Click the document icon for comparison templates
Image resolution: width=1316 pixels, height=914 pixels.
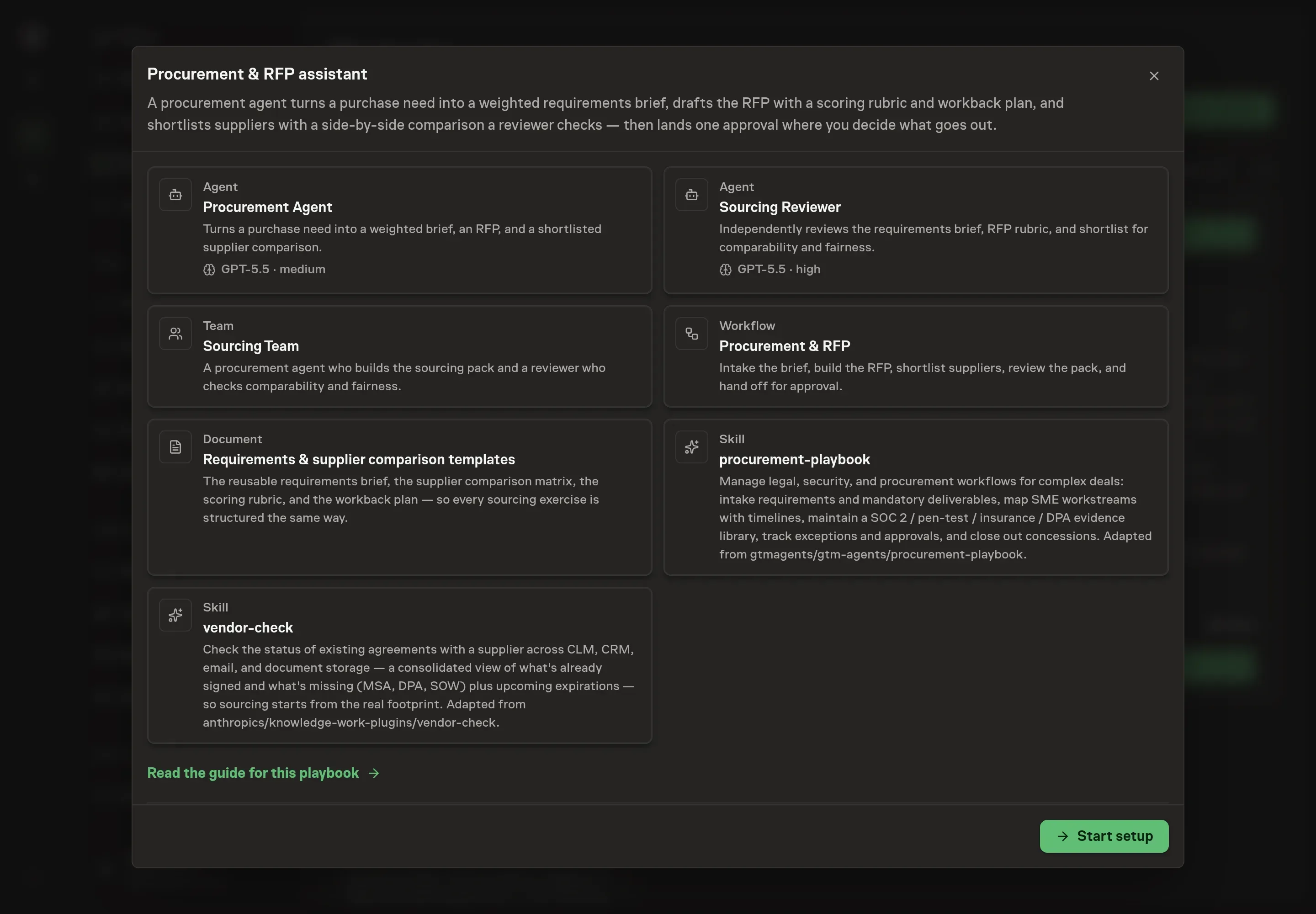(175, 447)
